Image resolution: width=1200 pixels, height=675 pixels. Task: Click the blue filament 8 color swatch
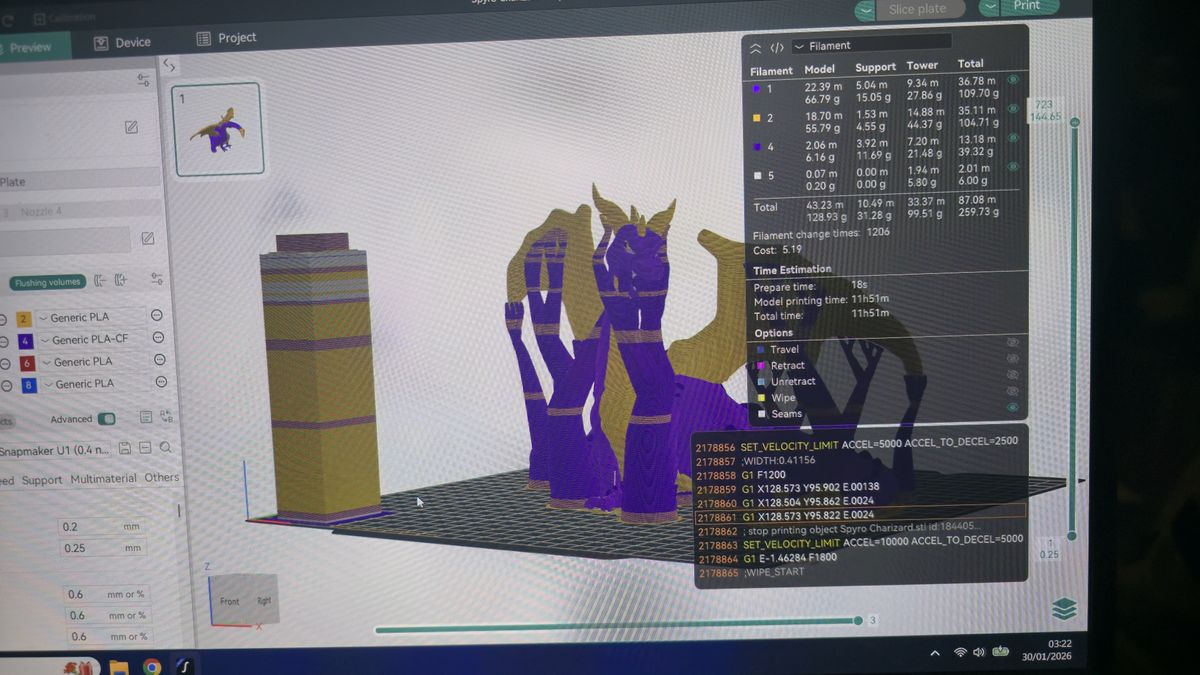coord(28,385)
